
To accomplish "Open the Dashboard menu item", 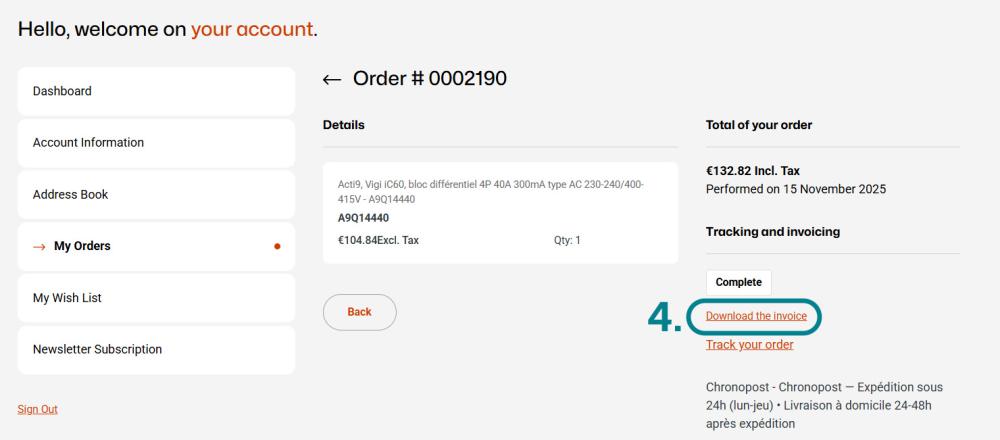I will [156, 91].
